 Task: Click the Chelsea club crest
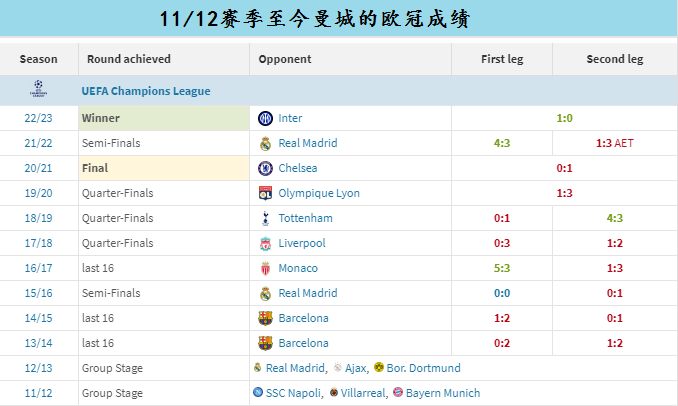[265, 168]
